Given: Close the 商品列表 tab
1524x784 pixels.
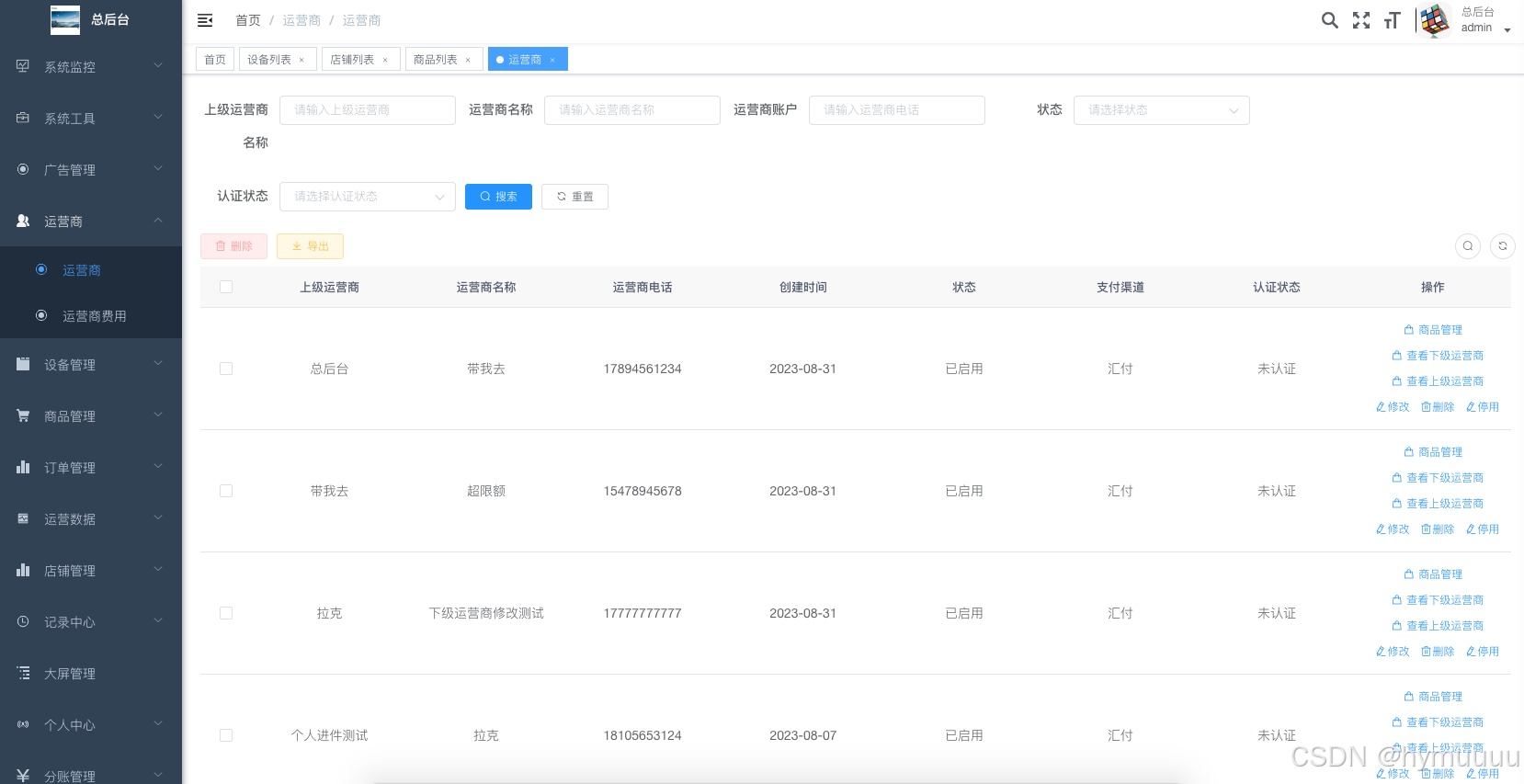Looking at the screenshot, I should (x=468, y=60).
